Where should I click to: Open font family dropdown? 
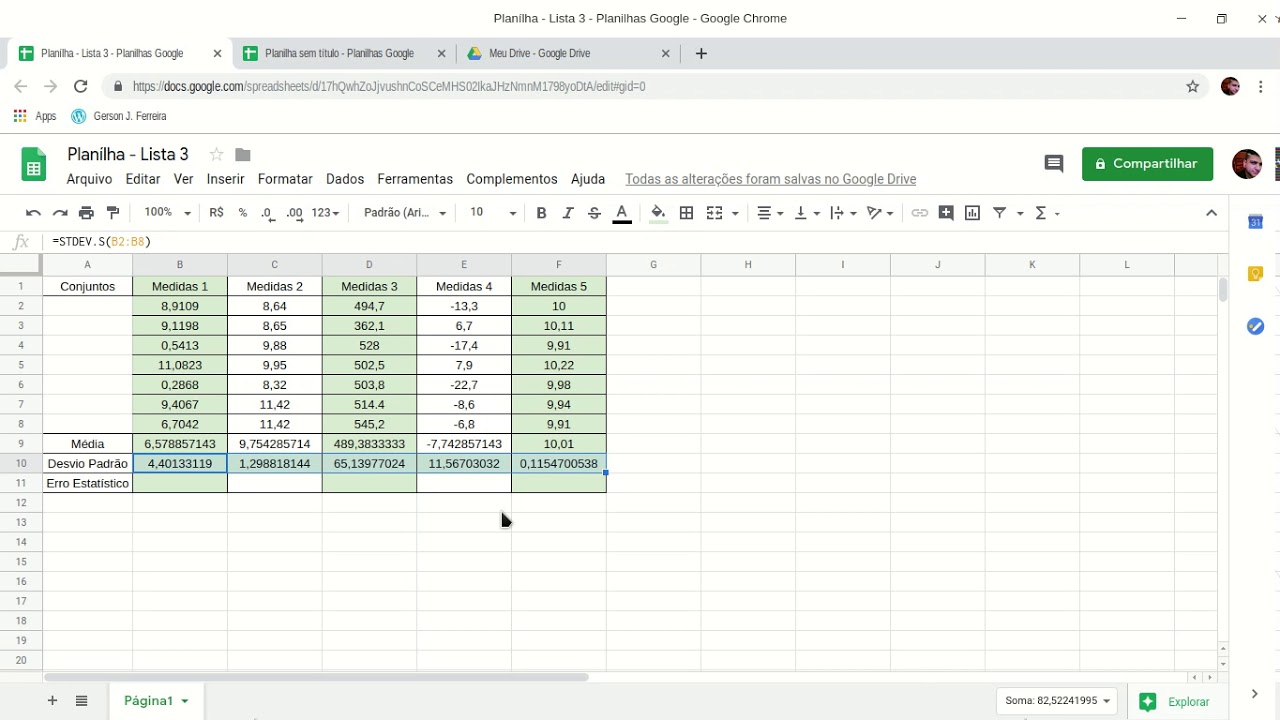click(x=405, y=213)
